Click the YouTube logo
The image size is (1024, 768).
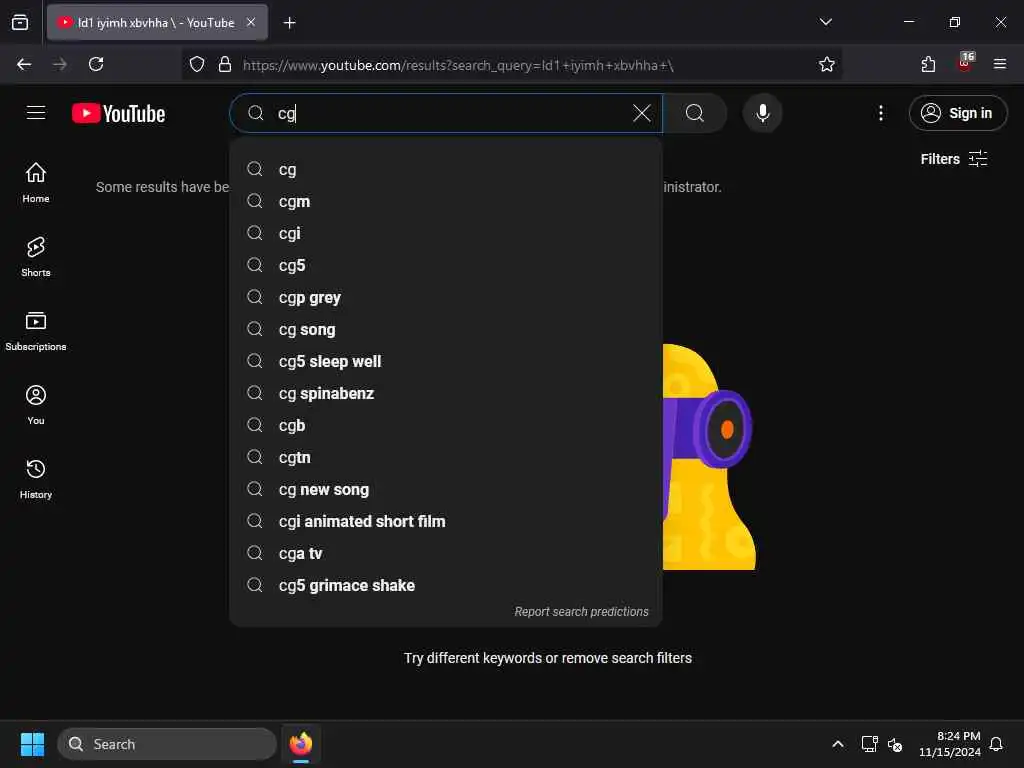[x=118, y=114]
